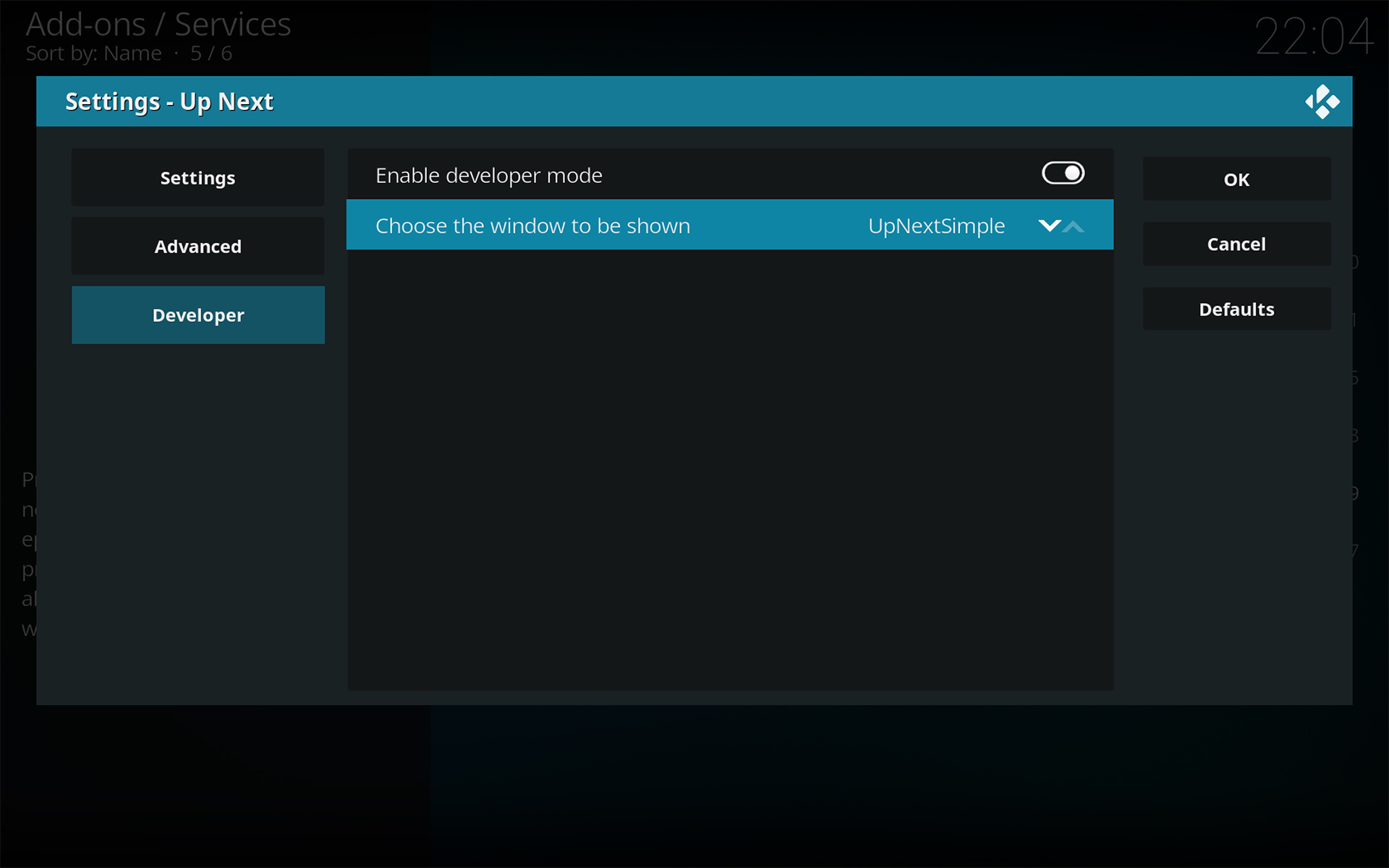Image resolution: width=1389 pixels, height=868 pixels.
Task: Select the 'Choose the window to be shown' row
Action: pyautogui.click(x=729, y=225)
